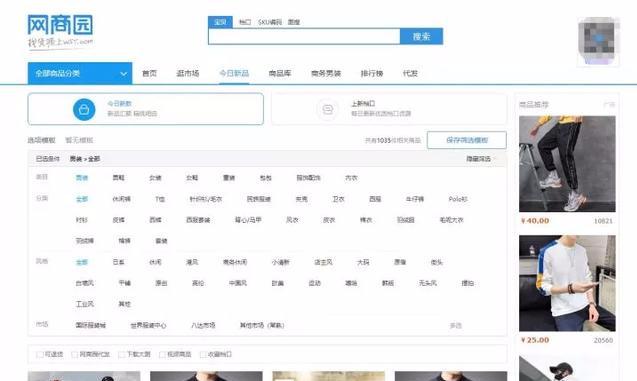Select the 运动 style filter
Viewport: 637px width, 381px height.
click(x=314, y=283)
